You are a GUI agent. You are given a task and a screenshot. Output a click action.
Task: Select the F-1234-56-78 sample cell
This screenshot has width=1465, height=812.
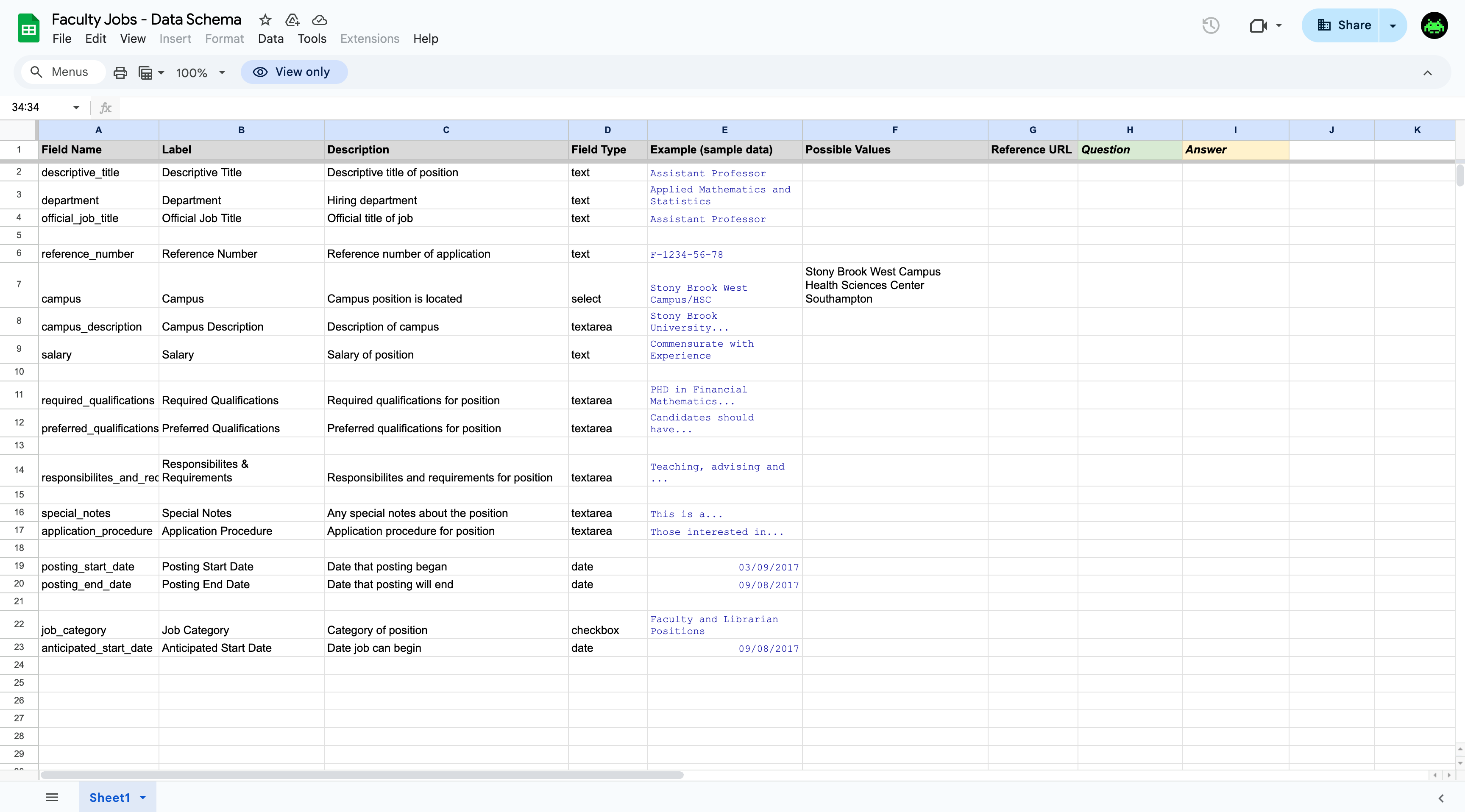coord(724,253)
